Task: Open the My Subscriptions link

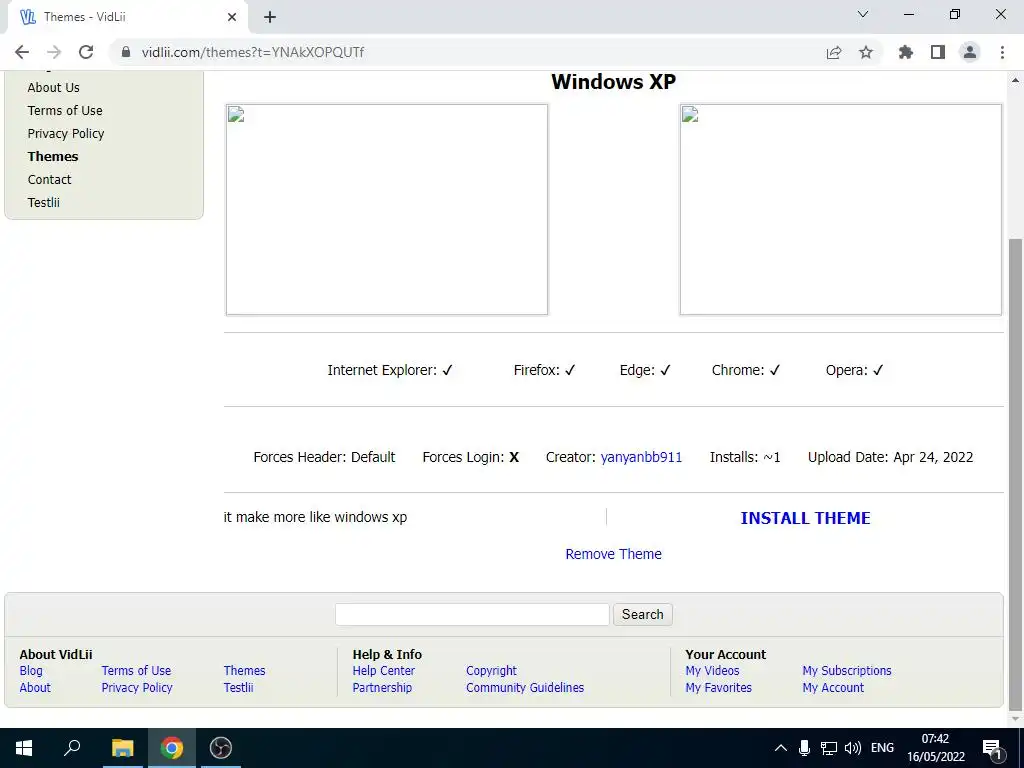Action: click(846, 671)
